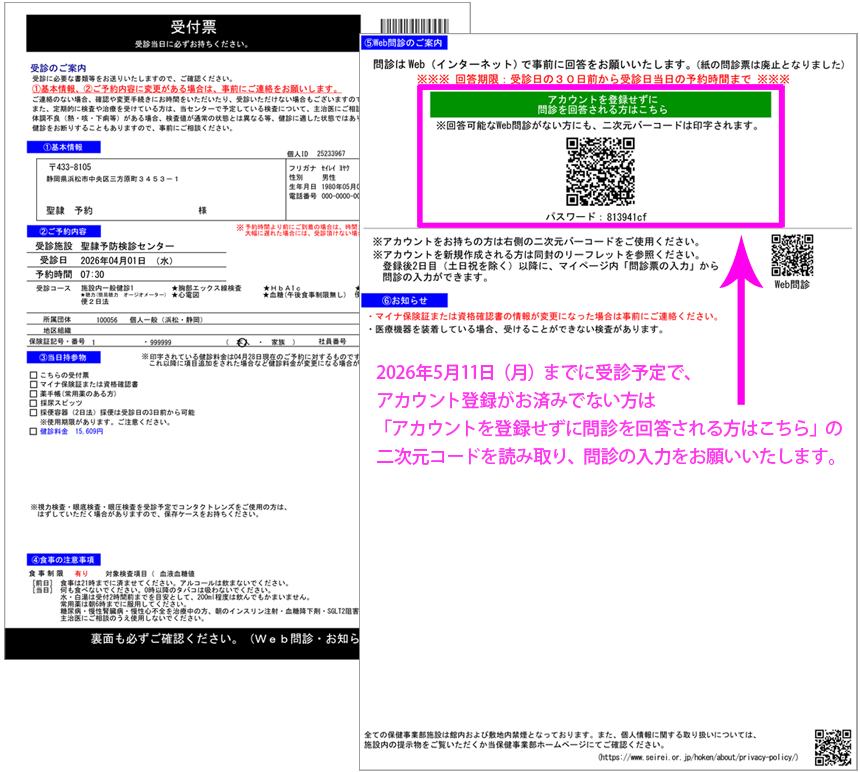
Task: Check the こちらの受付票 checkbox
Action: tap(33, 375)
